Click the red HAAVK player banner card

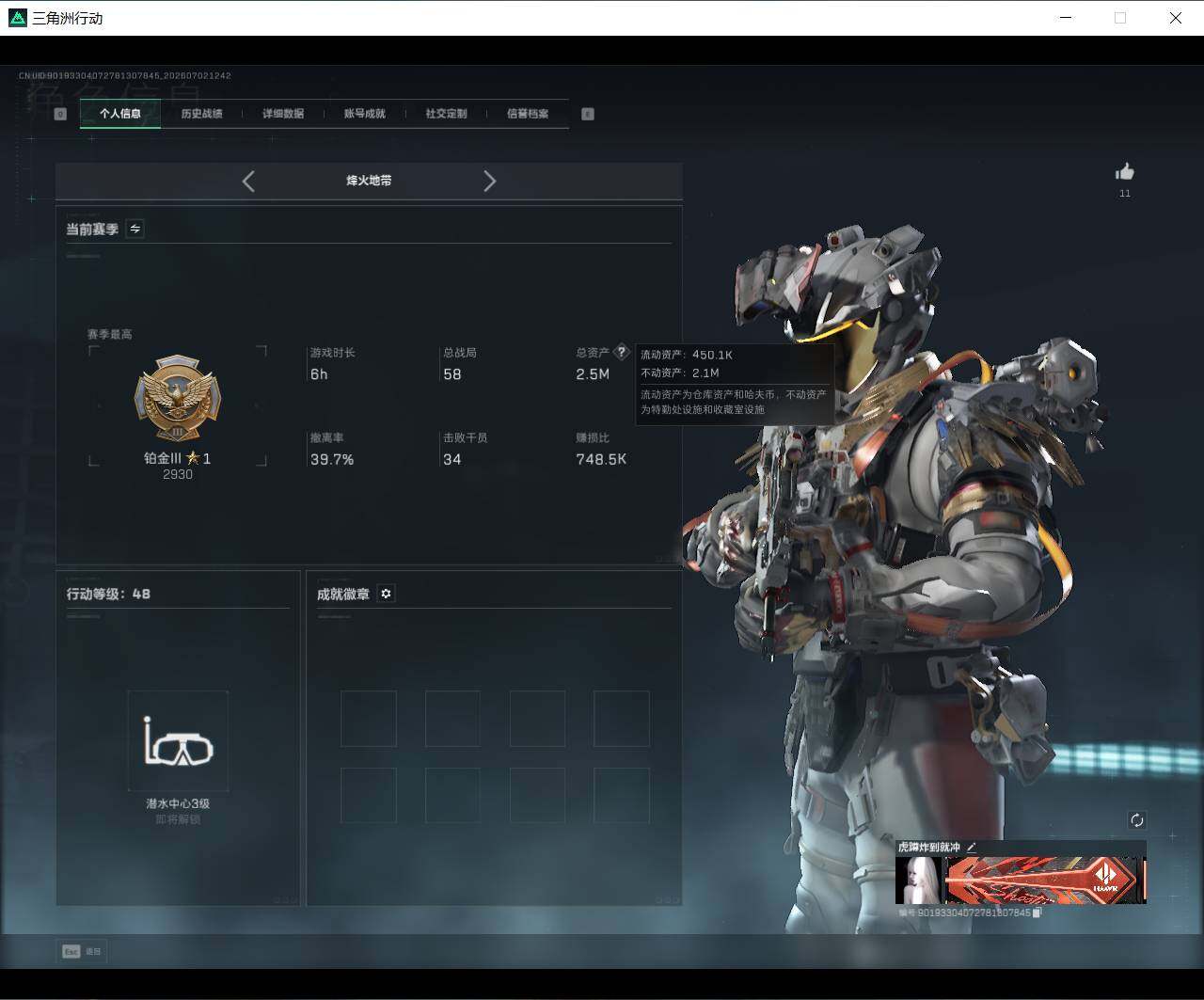click(x=1044, y=881)
